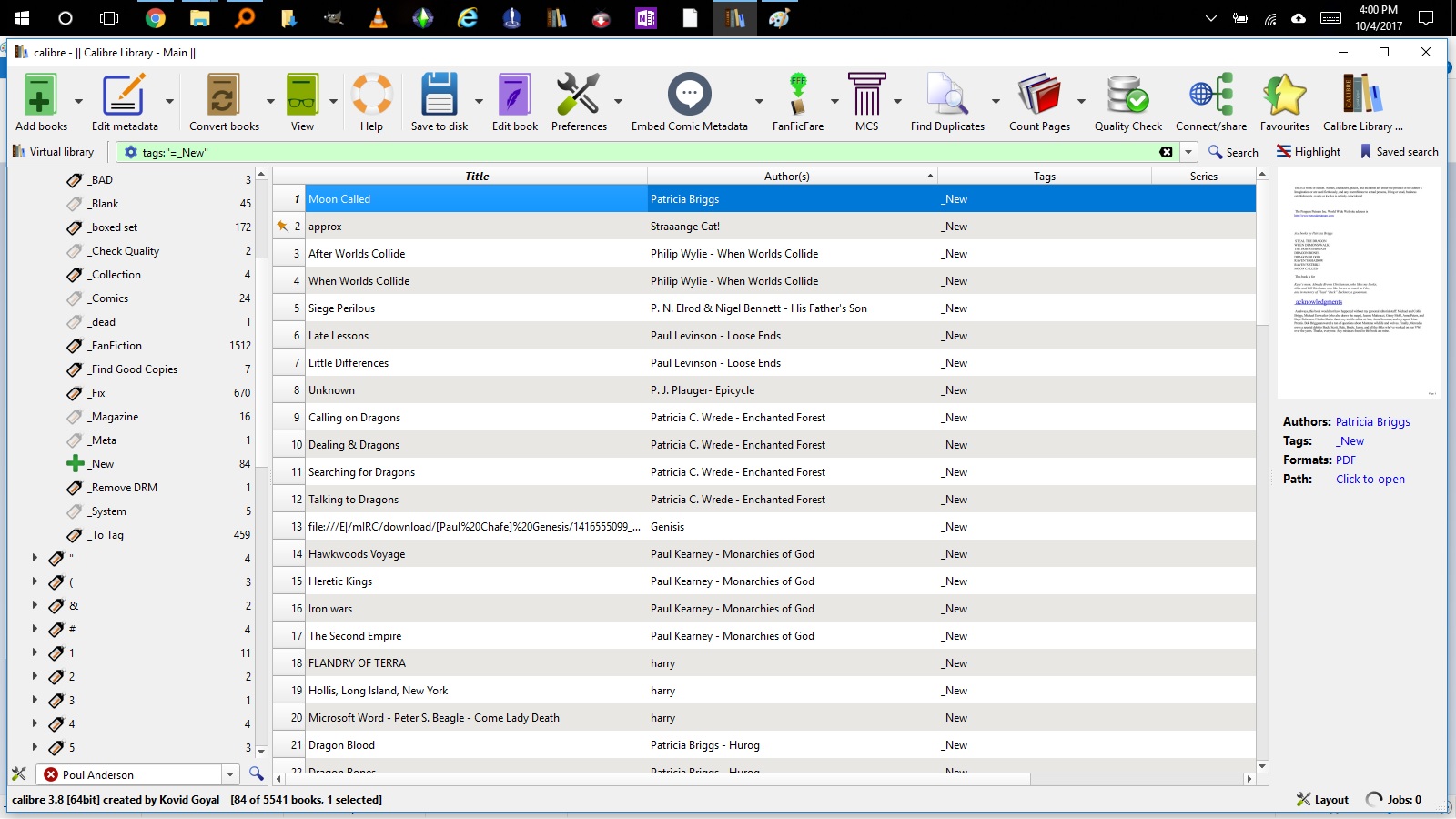The width and height of the screenshot is (1456, 819).
Task: Sort by the Series column header
Action: [x=1203, y=177]
